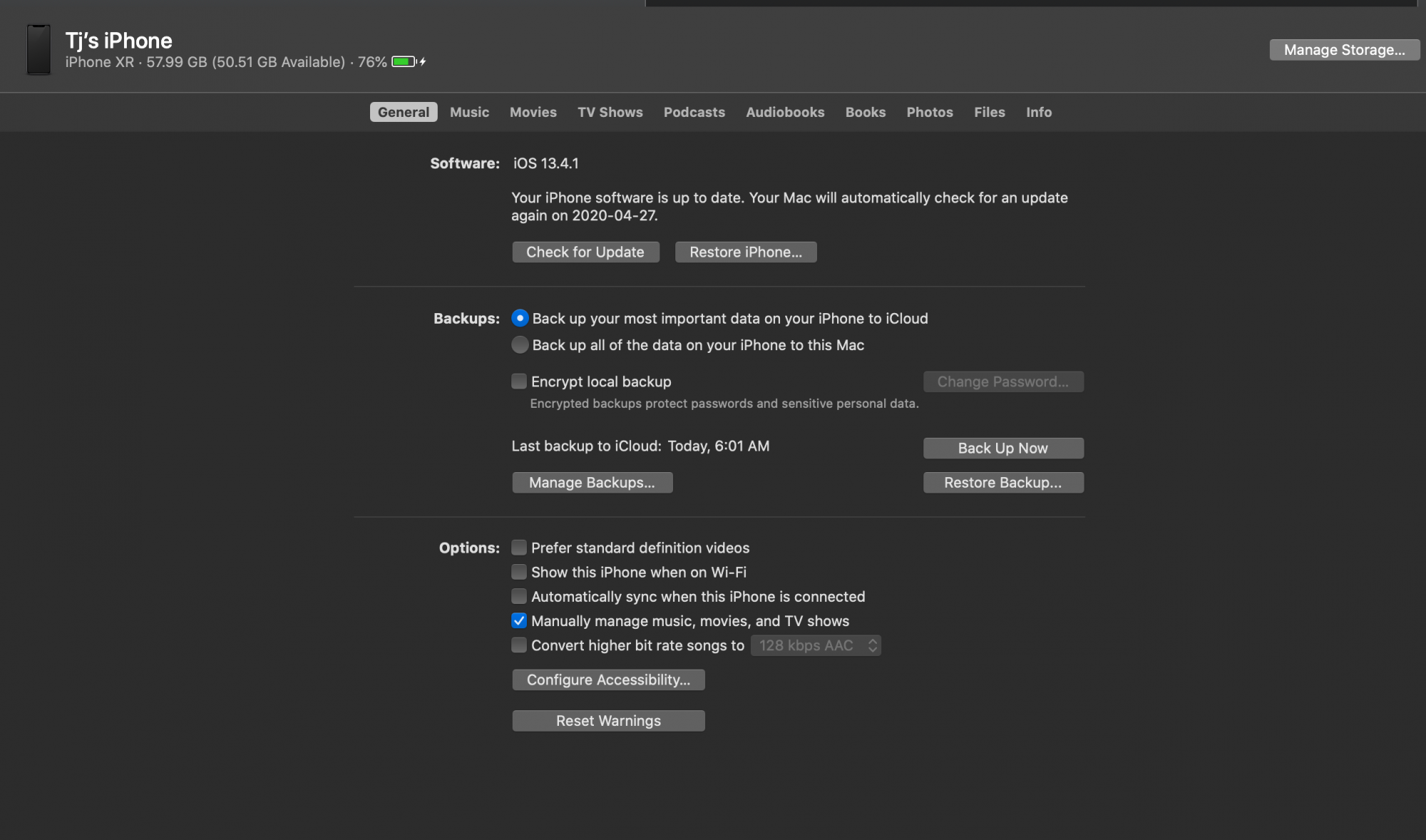Click Back Up Now
Screen dimensions: 1426x840
point(1003,448)
